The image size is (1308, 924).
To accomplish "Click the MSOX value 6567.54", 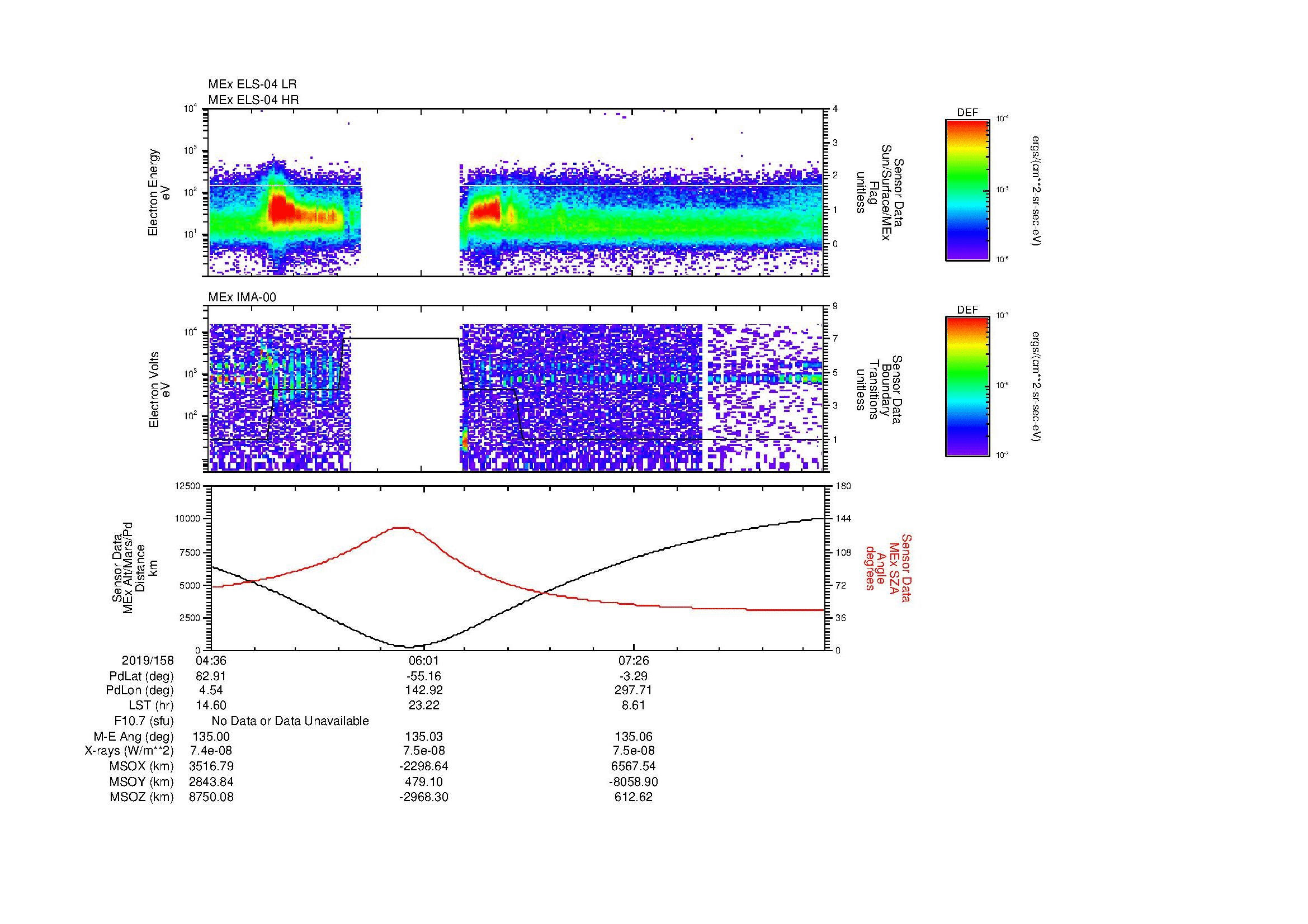I will (x=634, y=766).
